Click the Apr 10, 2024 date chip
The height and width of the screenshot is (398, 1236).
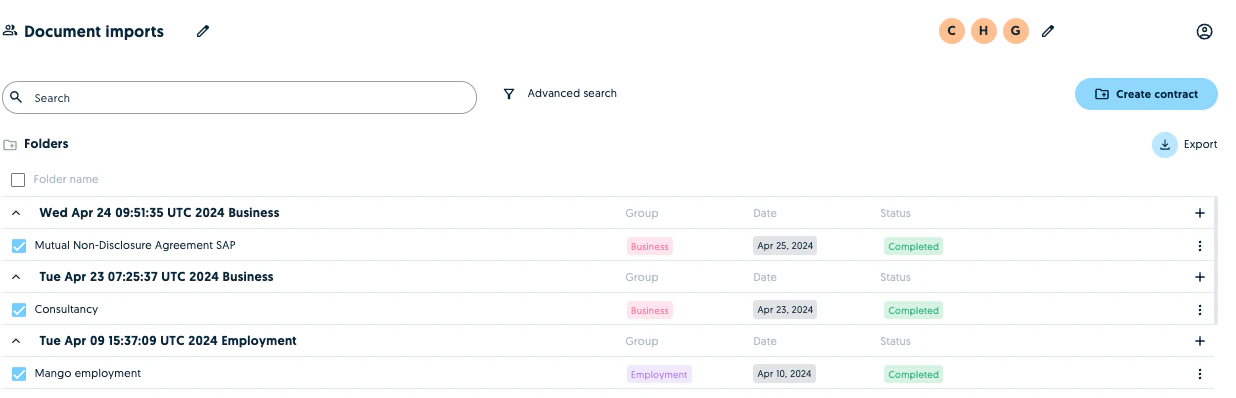coord(785,374)
